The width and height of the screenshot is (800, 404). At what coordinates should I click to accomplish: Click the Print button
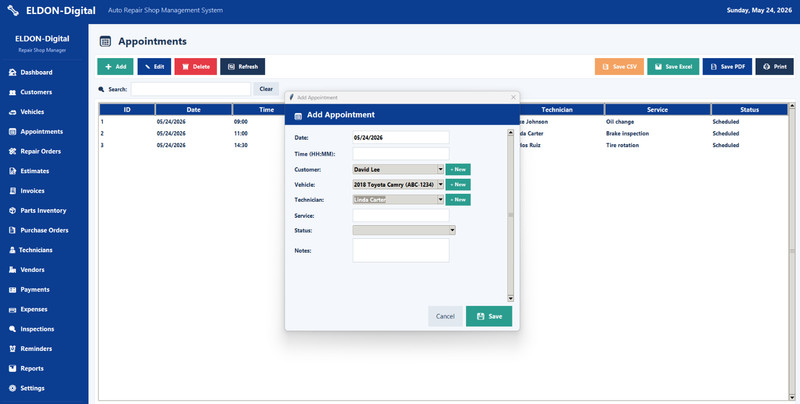click(x=774, y=66)
